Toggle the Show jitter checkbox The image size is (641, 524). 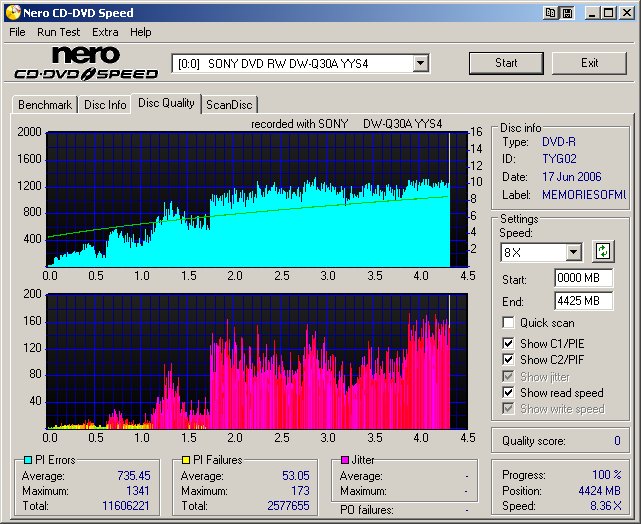coord(508,376)
